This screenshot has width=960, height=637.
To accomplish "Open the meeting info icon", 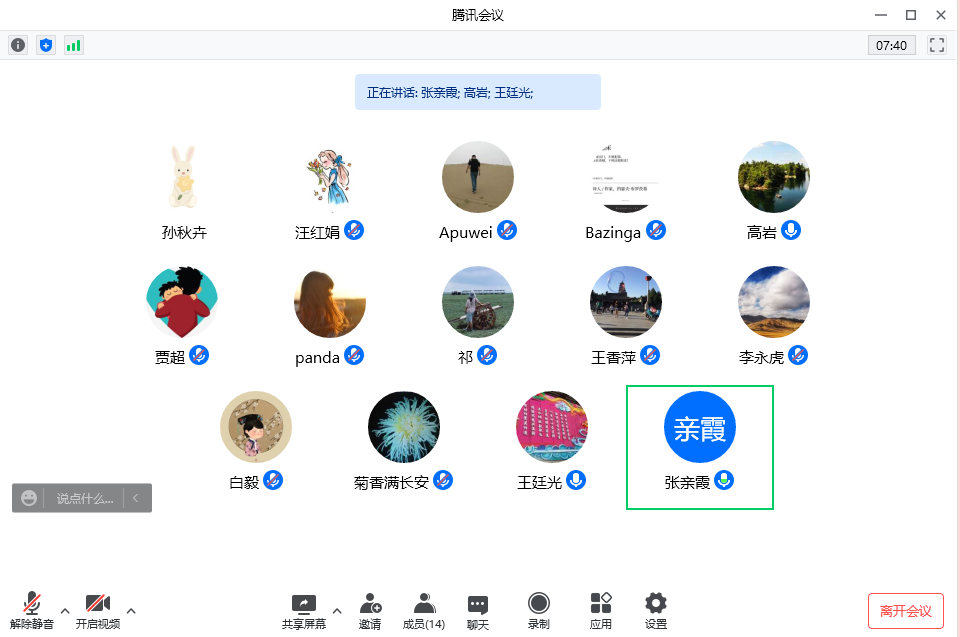I will pyautogui.click(x=18, y=45).
